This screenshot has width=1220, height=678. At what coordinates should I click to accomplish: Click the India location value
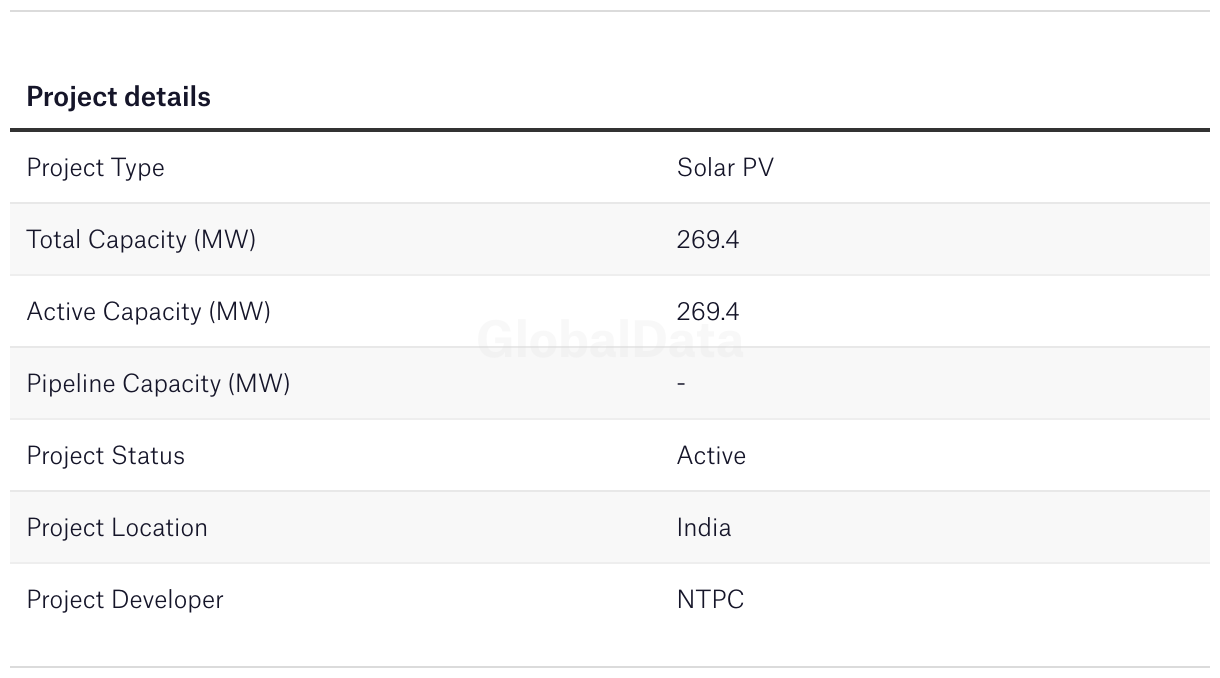click(704, 527)
